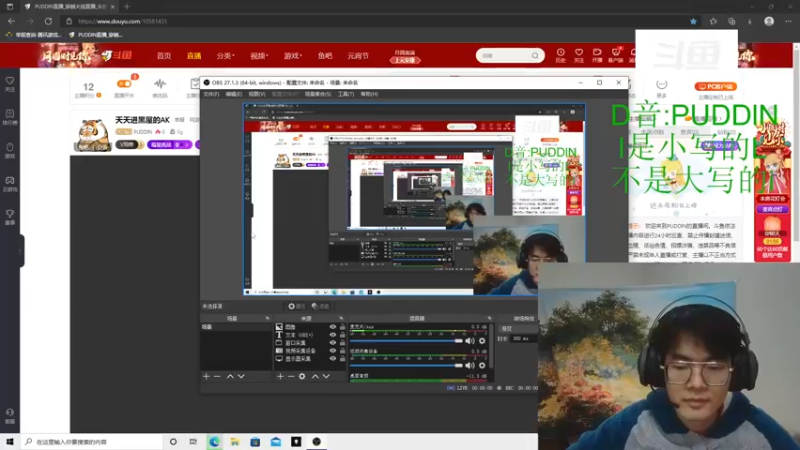Mute the 视频采集设备 audio channel
Screen dimensions: 800x450
pos(470,365)
